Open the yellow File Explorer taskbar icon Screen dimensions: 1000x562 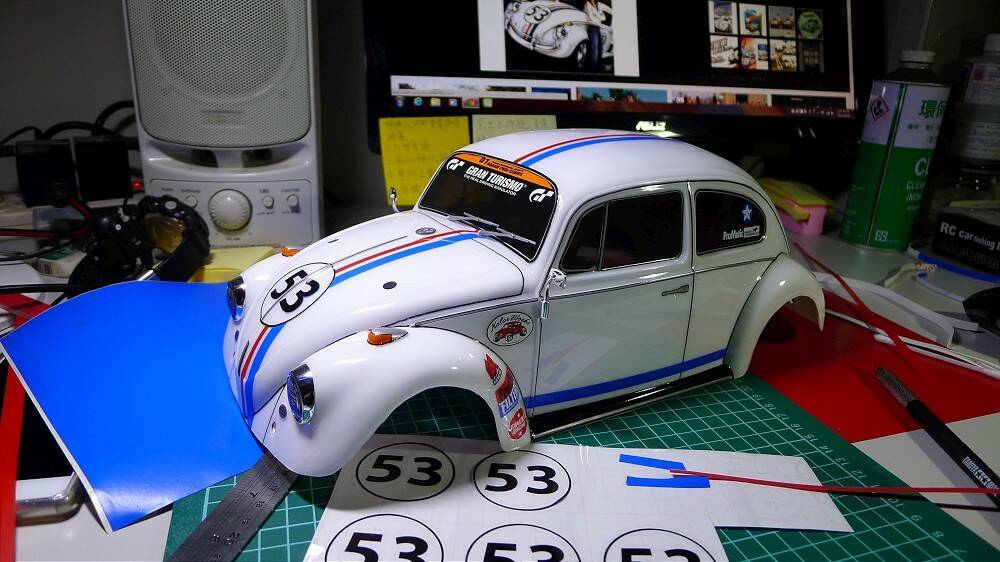[436, 102]
